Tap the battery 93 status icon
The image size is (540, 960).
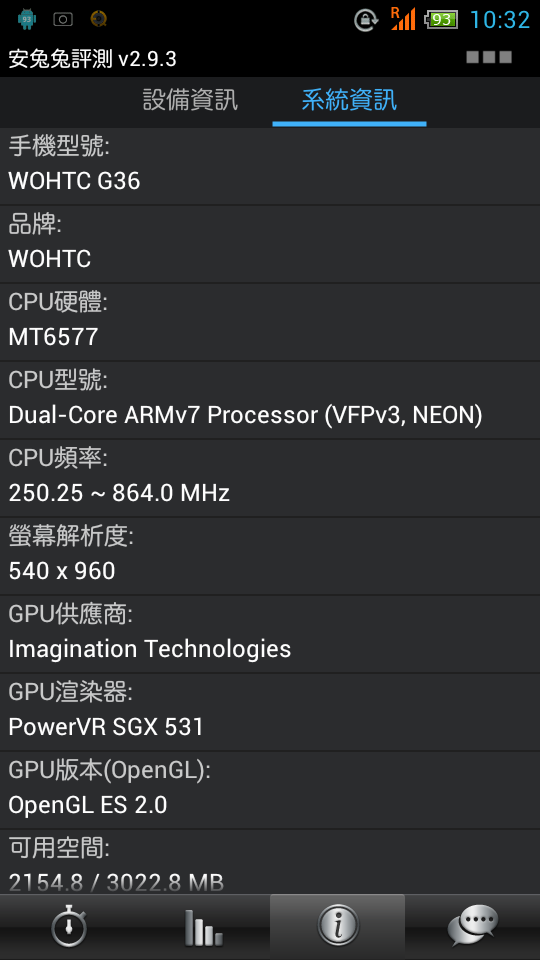point(441,20)
